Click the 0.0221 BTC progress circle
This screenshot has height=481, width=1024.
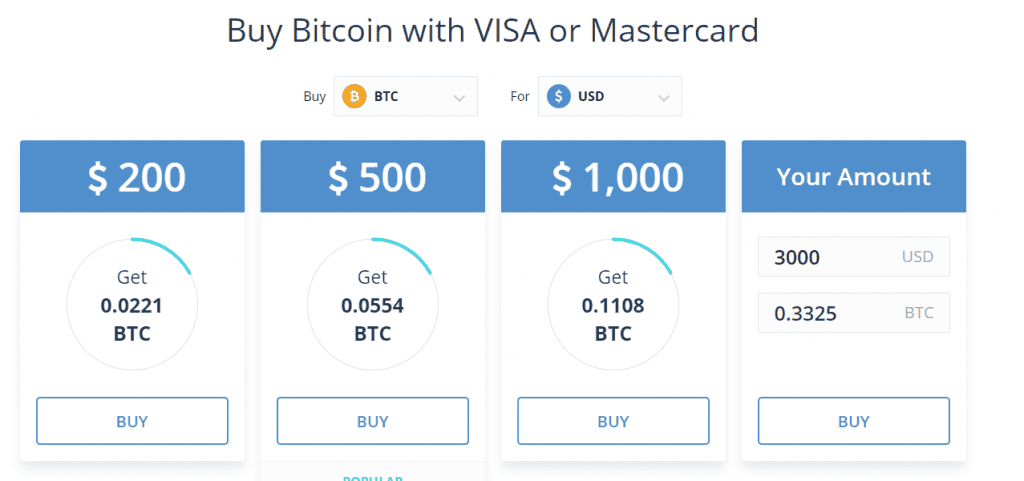(x=132, y=304)
